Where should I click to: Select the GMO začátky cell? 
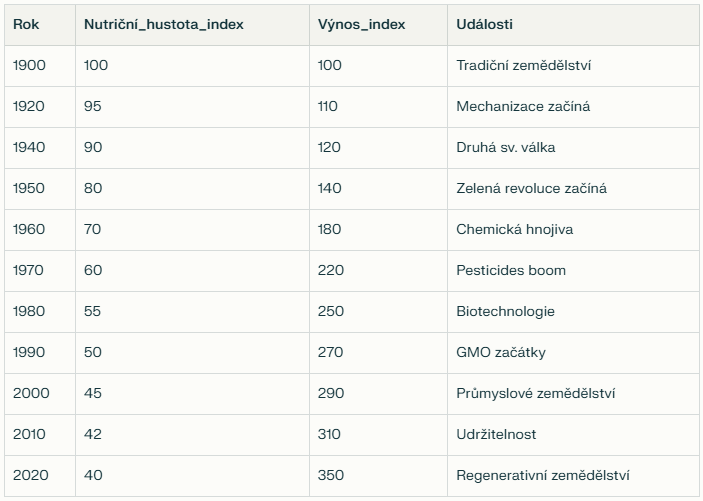point(573,353)
